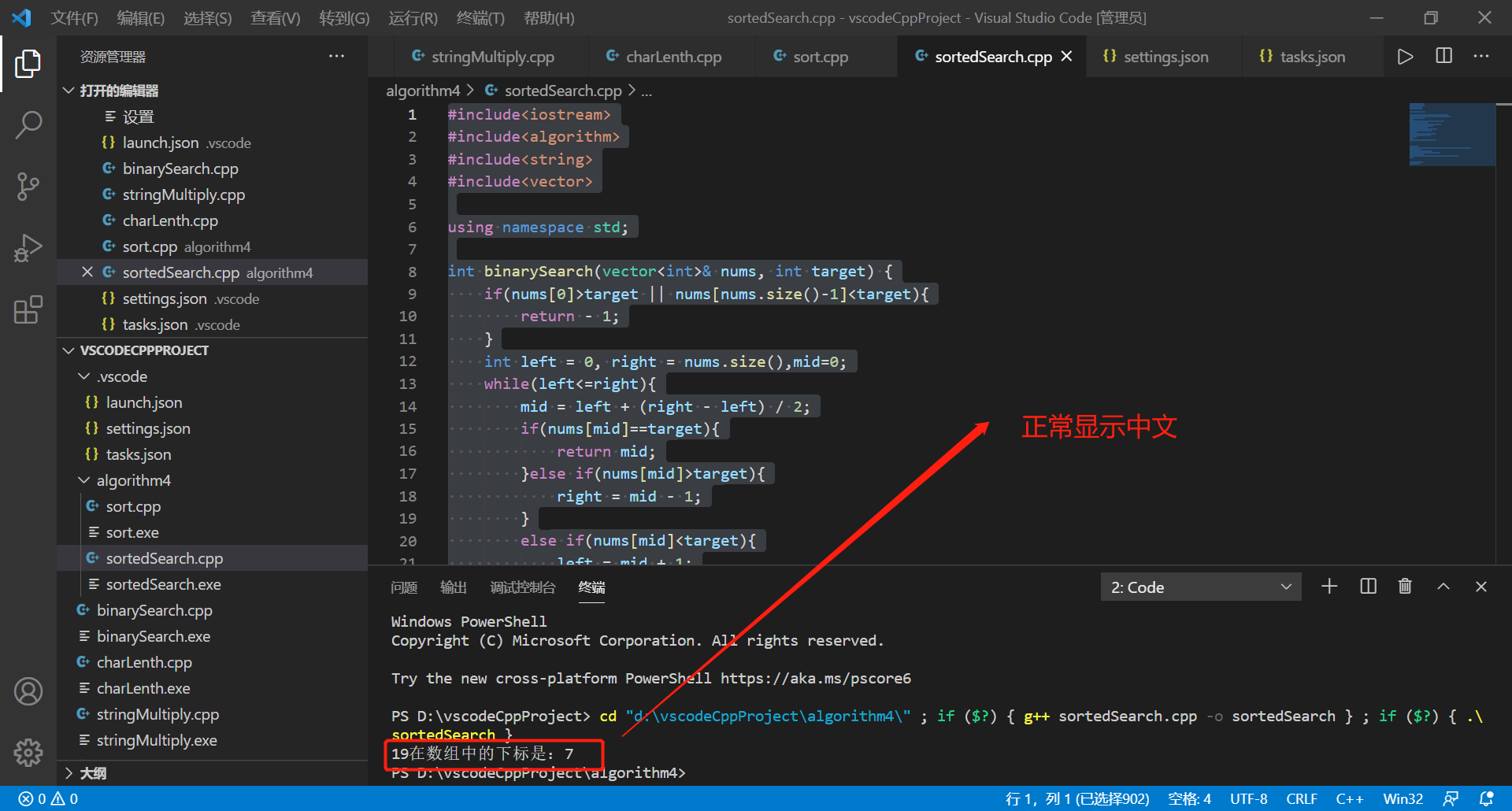This screenshot has width=1512, height=811.
Task: Open 设置 in open editors list
Action: click(213, 117)
